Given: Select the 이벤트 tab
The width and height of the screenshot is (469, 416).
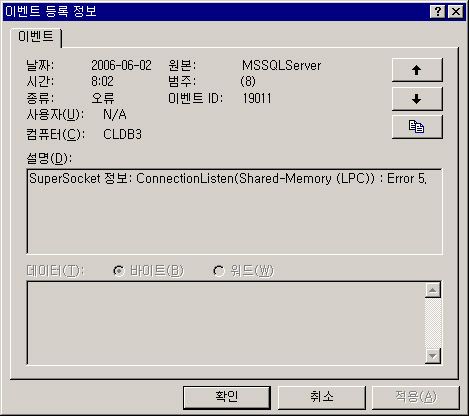Looking at the screenshot, I should [36, 37].
